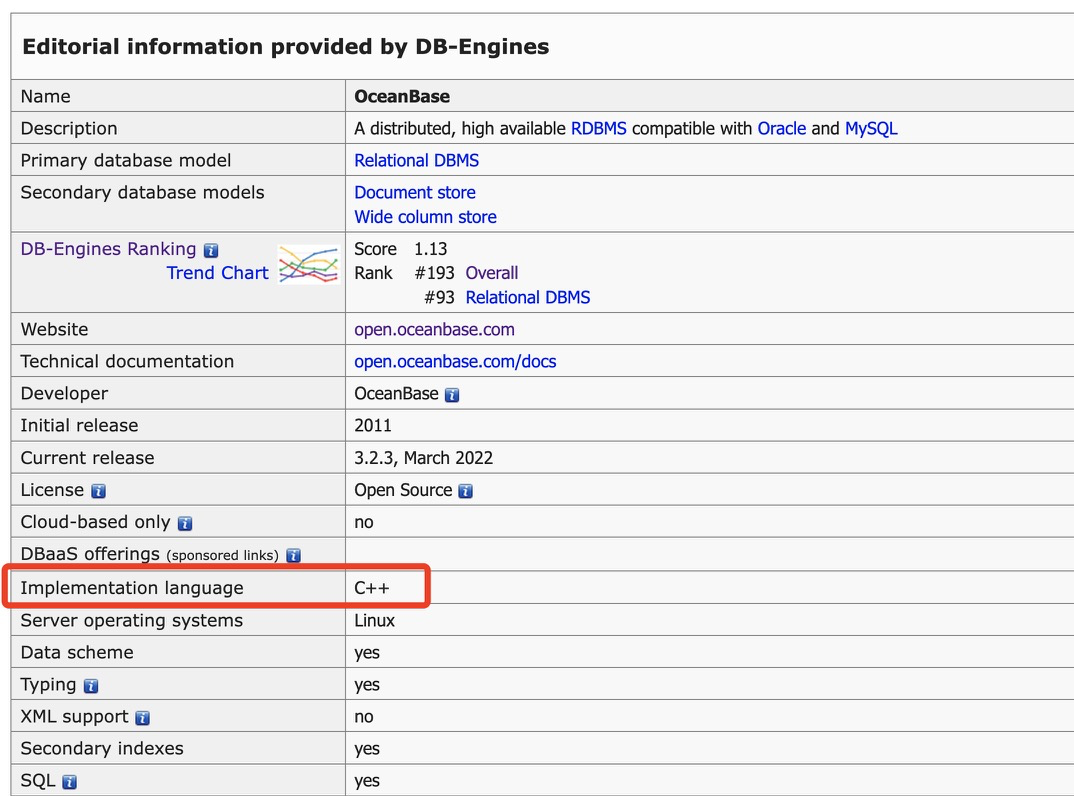Open the Document store link
1074x796 pixels.
pos(415,192)
